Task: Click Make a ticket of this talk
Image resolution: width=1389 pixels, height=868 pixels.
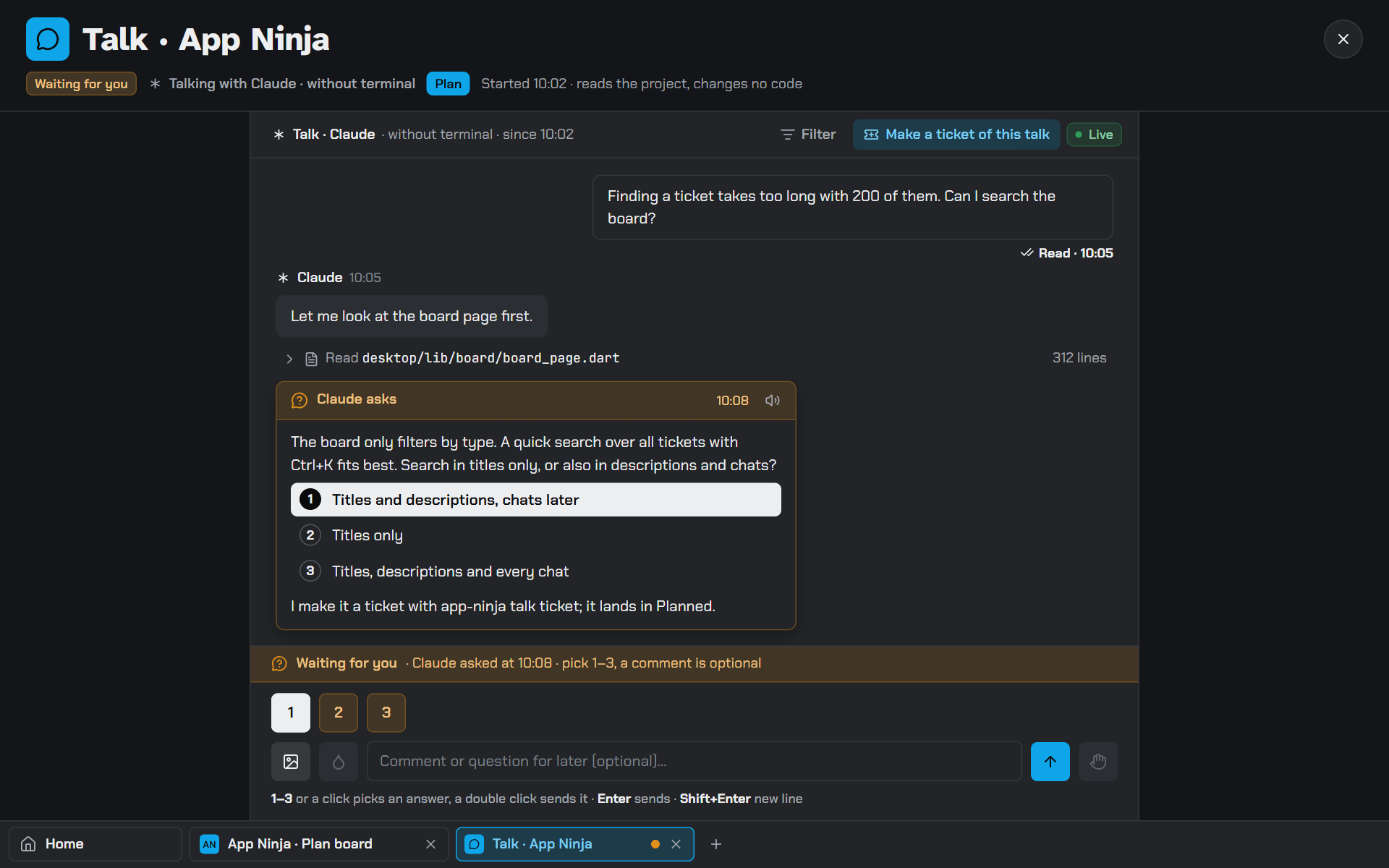Action: [x=956, y=135]
